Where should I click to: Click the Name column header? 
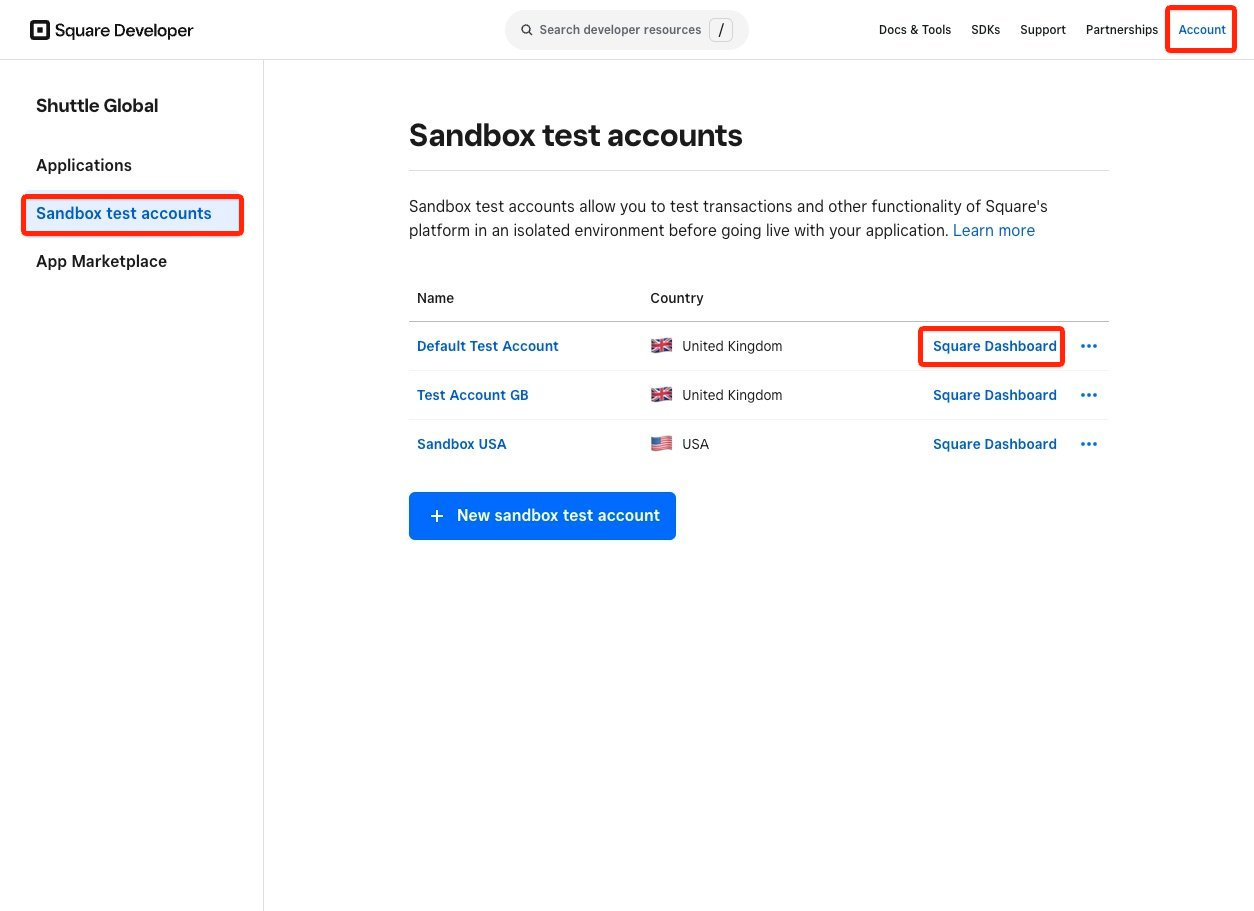435,298
